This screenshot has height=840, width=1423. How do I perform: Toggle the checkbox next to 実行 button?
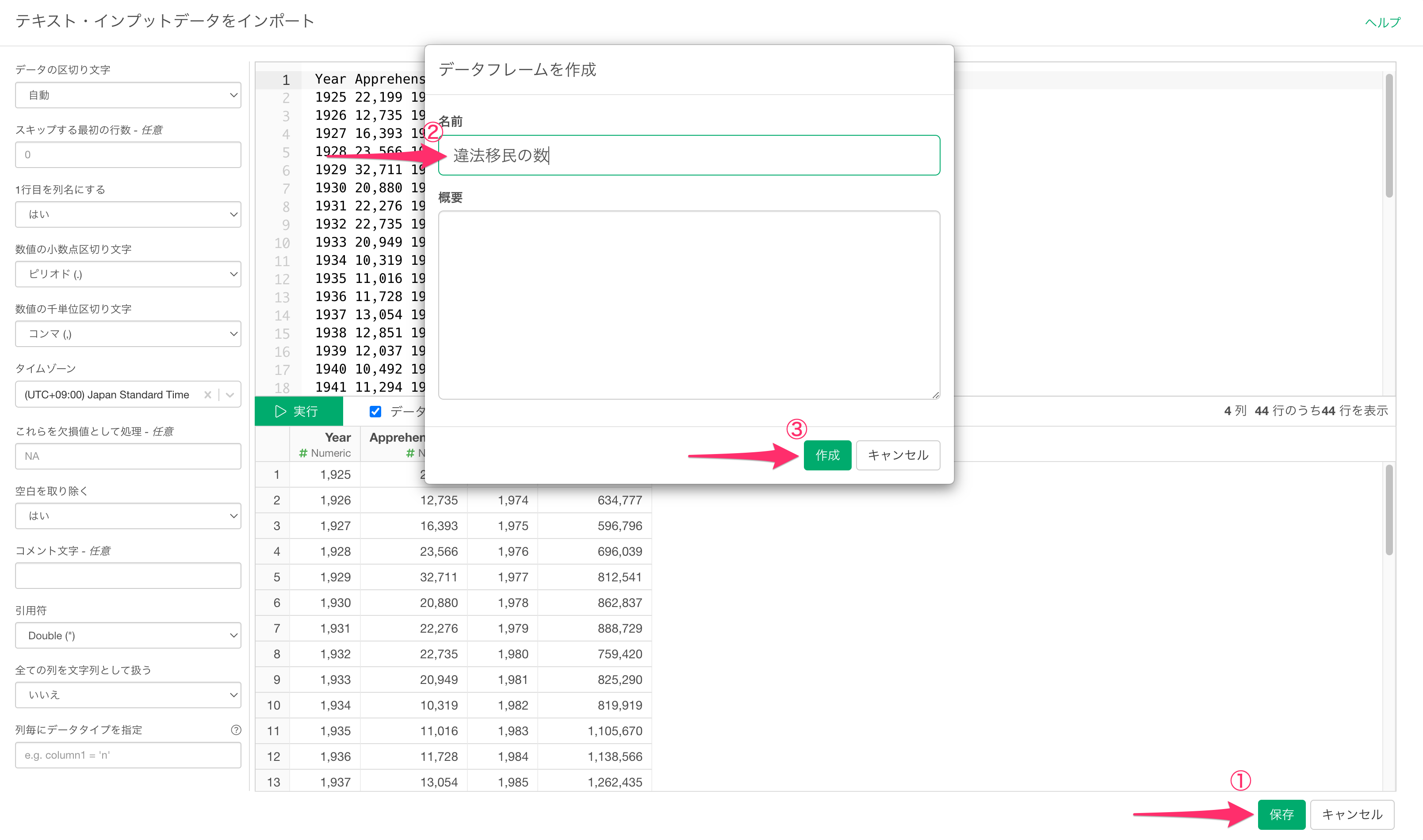(x=375, y=412)
